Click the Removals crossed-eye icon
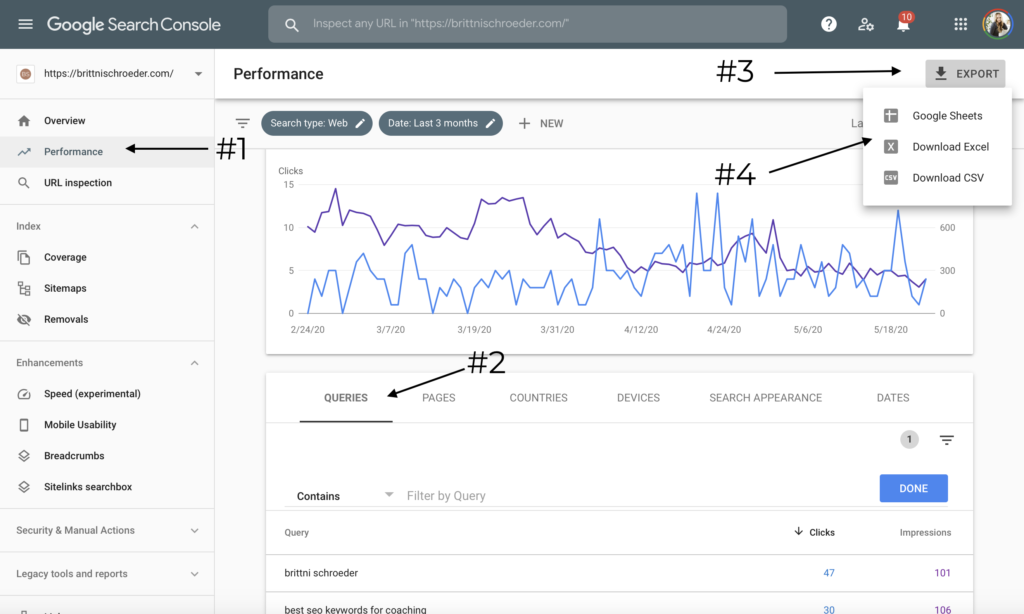The height and width of the screenshot is (614, 1024). click(24, 319)
